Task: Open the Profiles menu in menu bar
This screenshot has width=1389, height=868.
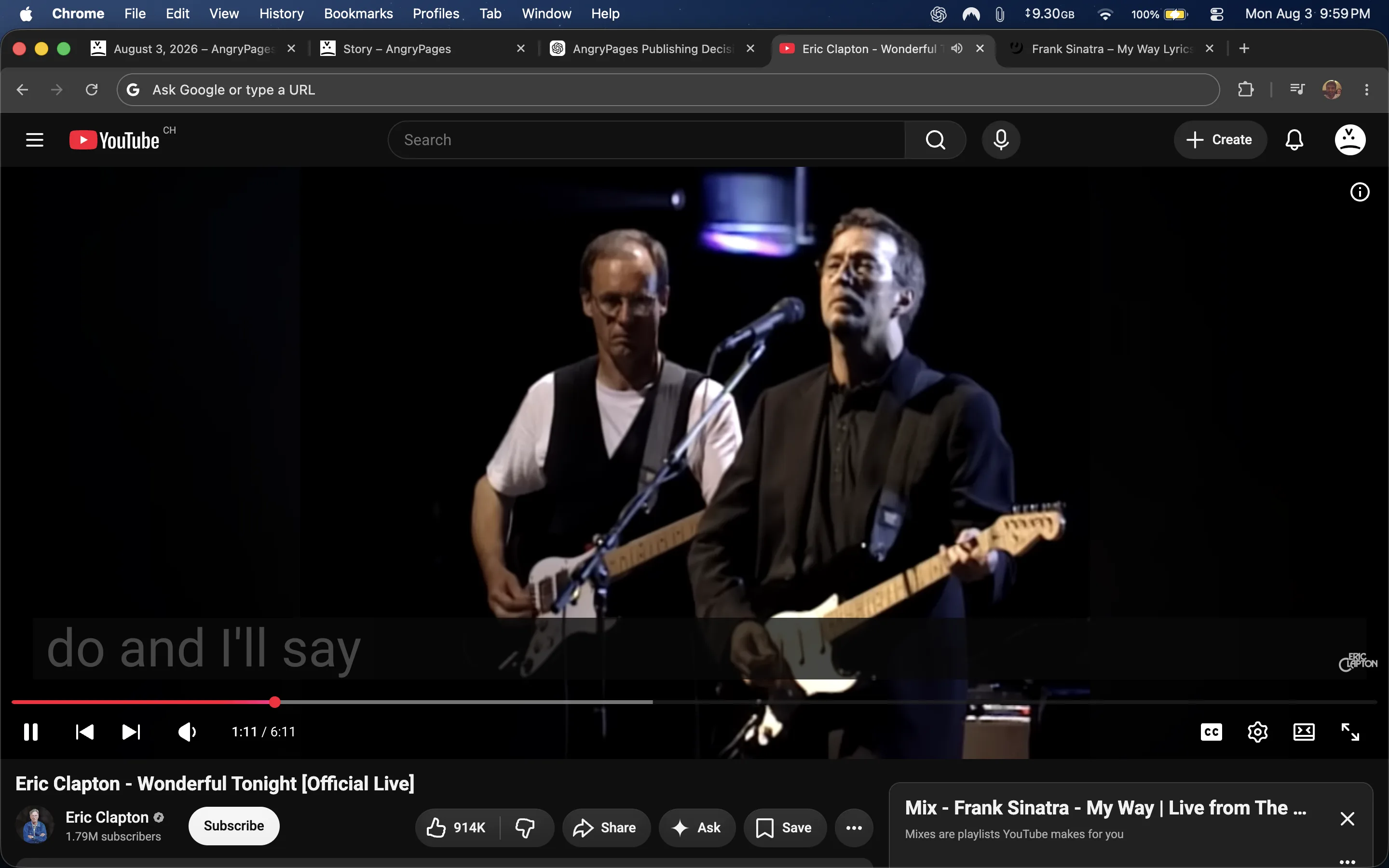Action: [436, 14]
